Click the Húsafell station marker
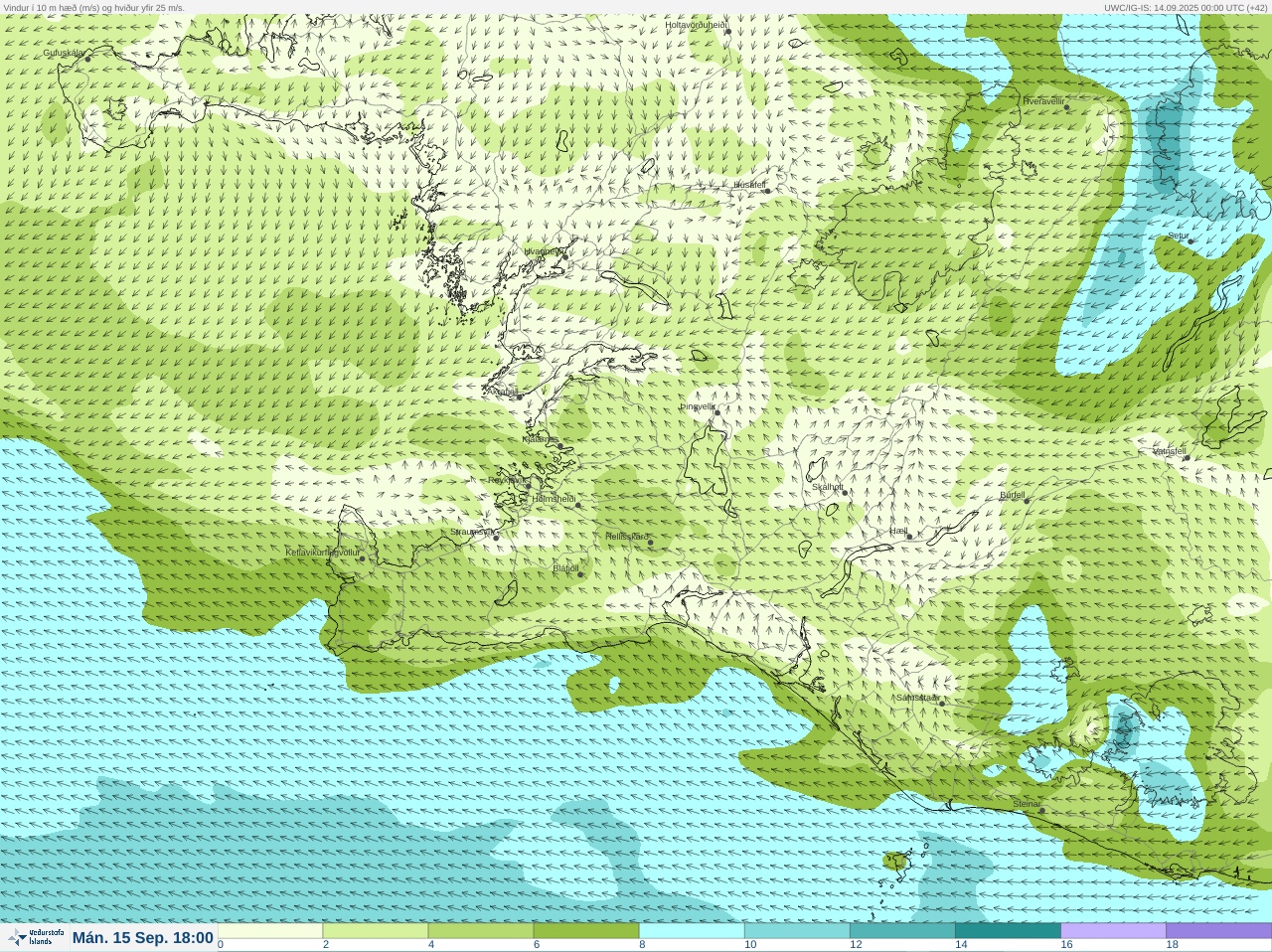Image resolution: width=1272 pixels, height=952 pixels. [767, 191]
